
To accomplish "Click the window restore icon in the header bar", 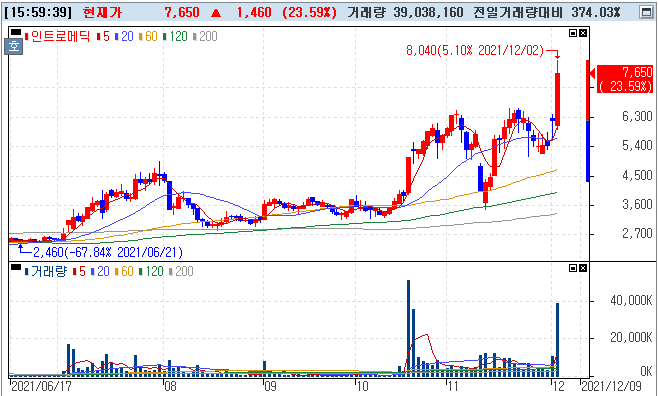I will [646, 12].
